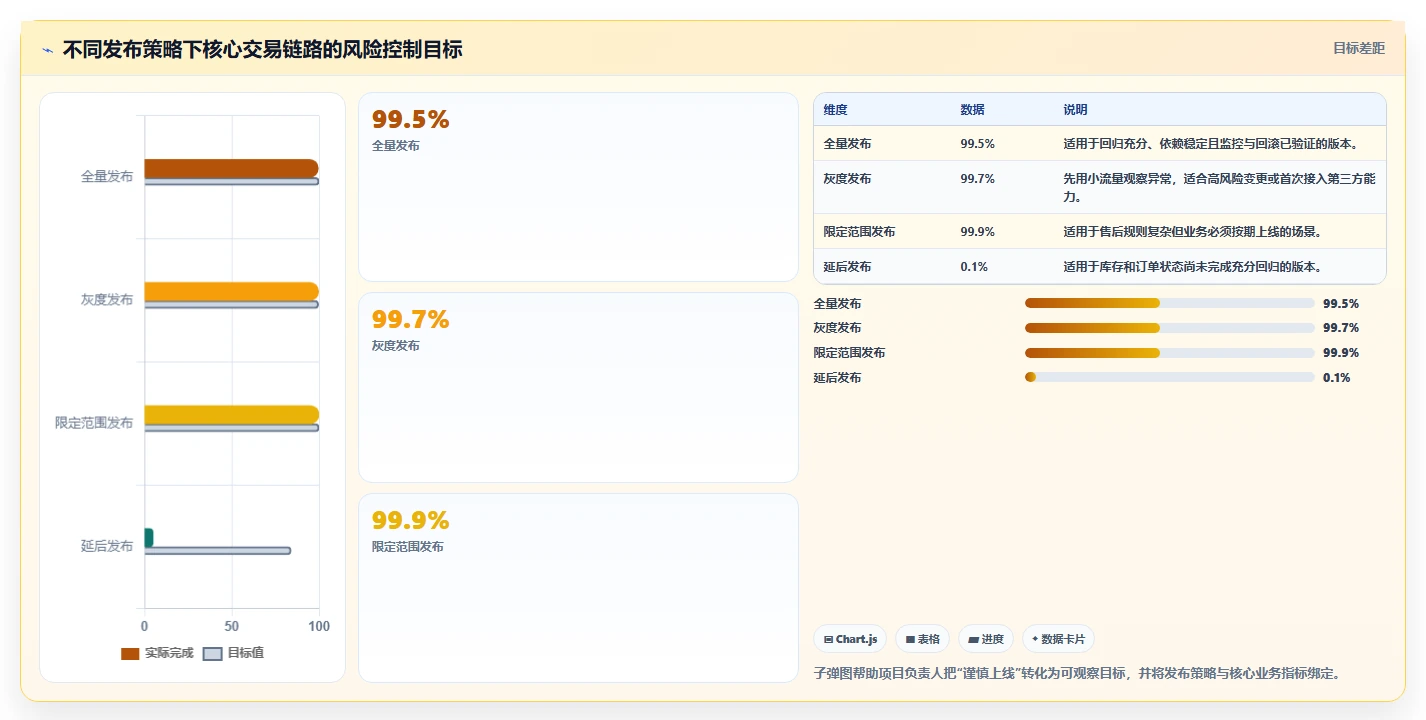Click the 目标差距 label in the header
Image resolution: width=1426 pixels, height=720 pixels.
1359,48
